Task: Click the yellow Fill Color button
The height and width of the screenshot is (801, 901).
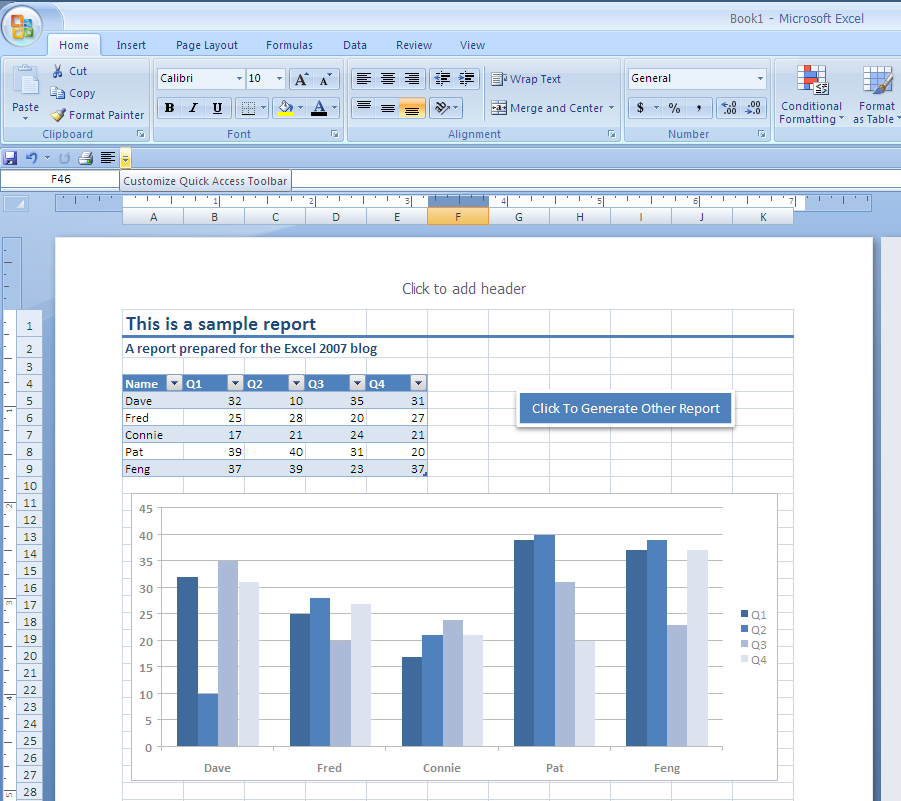Action: point(285,108)
